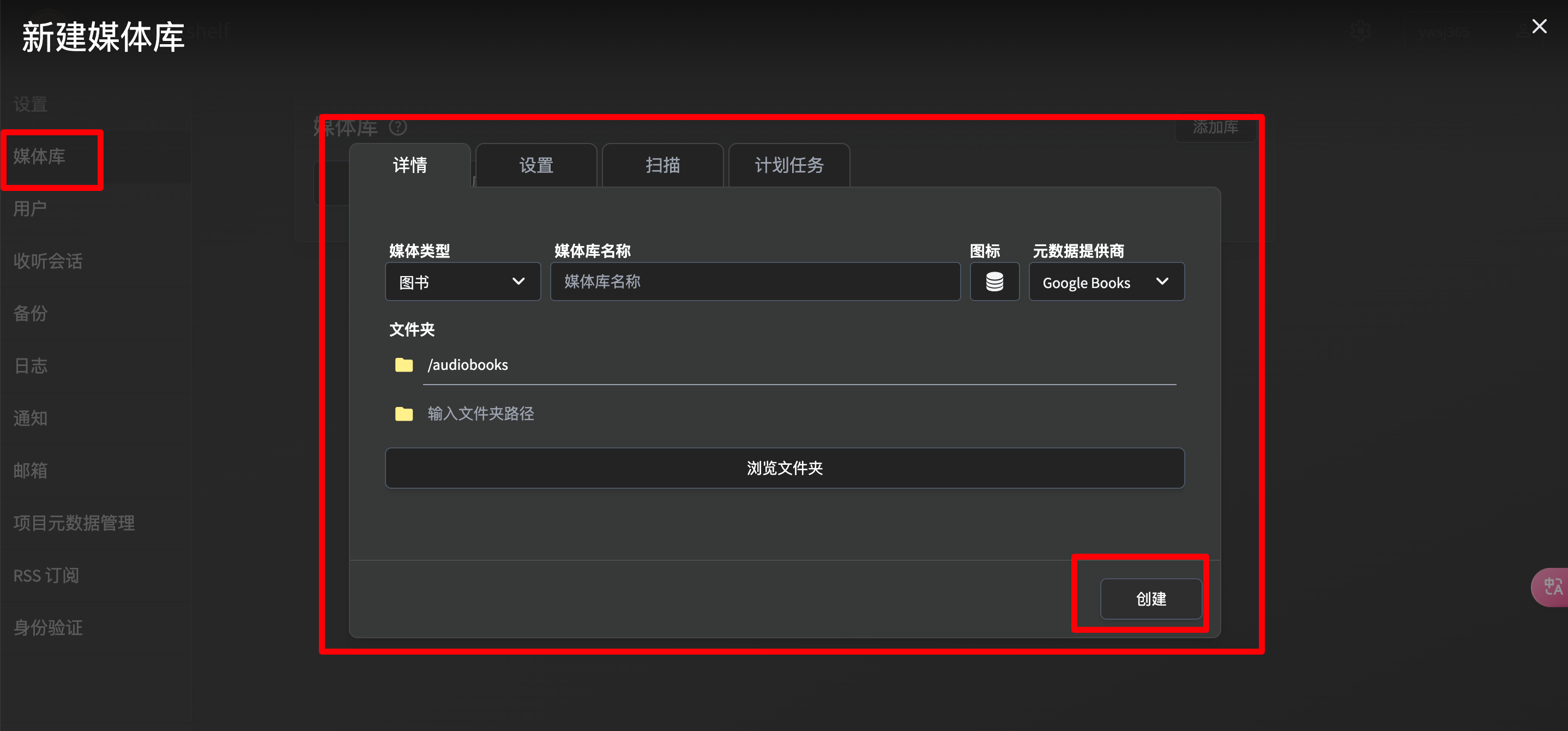Image resolution: width=1568 pixels, height=731 pixels.
Task: Click the chevron arrow in 图书 selector
Action: coord(518,281)
